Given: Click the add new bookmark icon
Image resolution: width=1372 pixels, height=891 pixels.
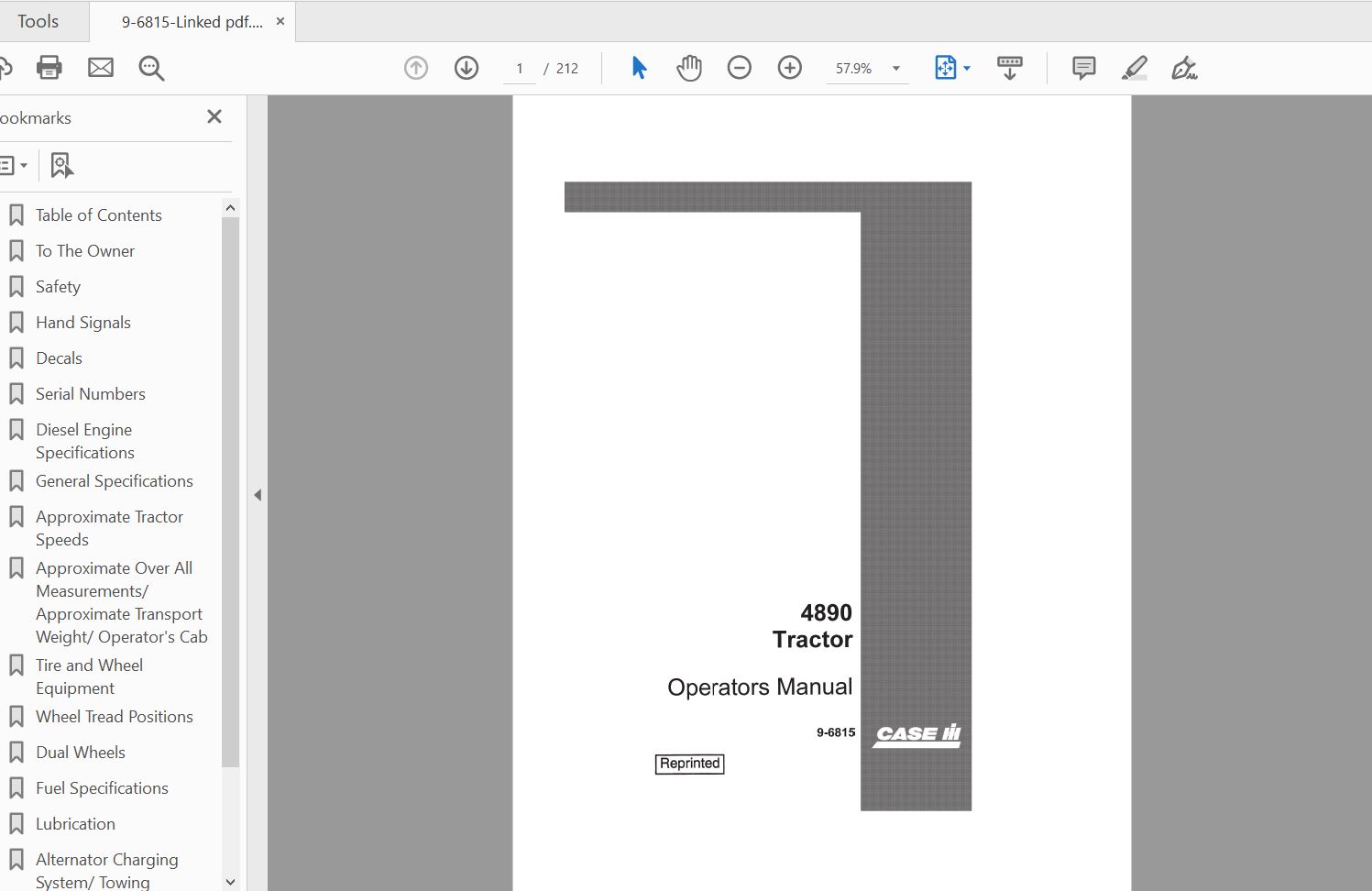Looking at the screenshot, I should (x=61, y=165).
